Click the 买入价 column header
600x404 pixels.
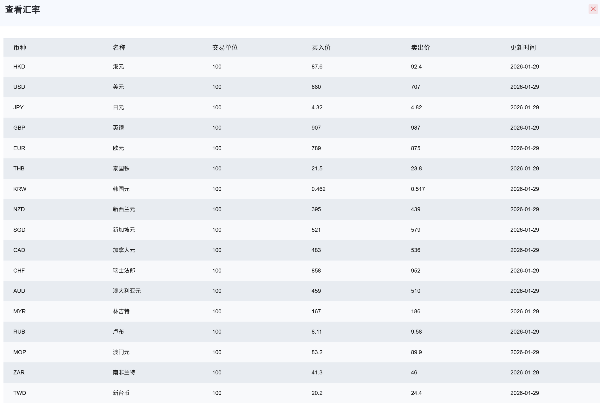[x=321, y=47]
